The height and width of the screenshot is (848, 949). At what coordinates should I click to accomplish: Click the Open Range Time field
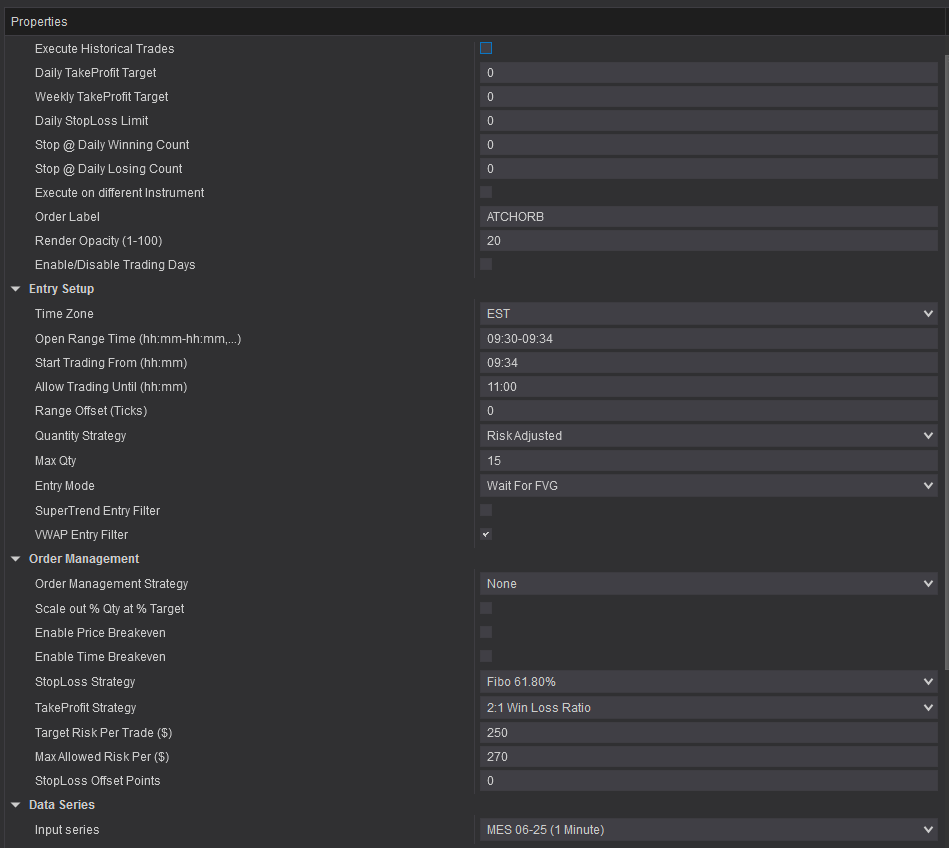coord(709,338)
